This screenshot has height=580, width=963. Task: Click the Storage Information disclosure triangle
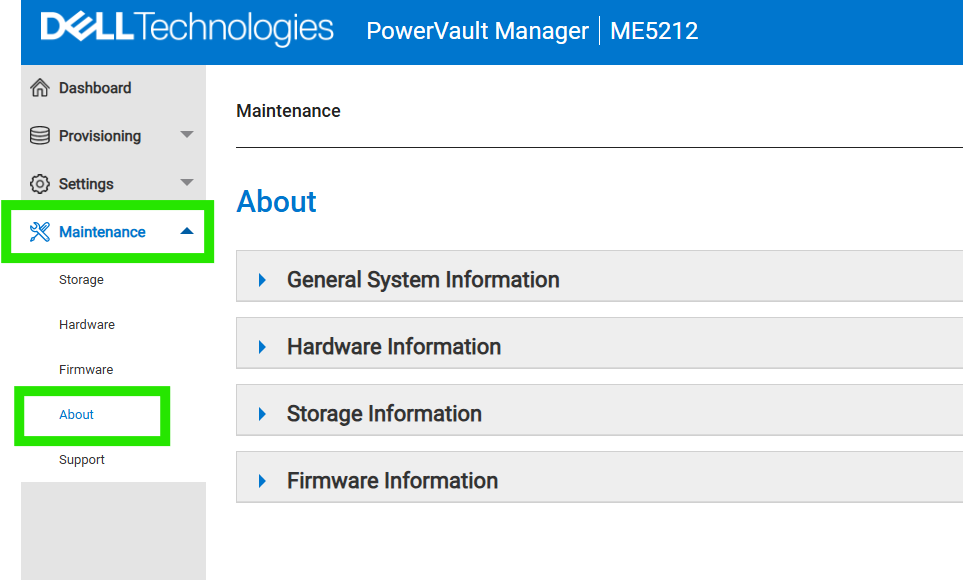pyautogui.click(x=263, y=411)
